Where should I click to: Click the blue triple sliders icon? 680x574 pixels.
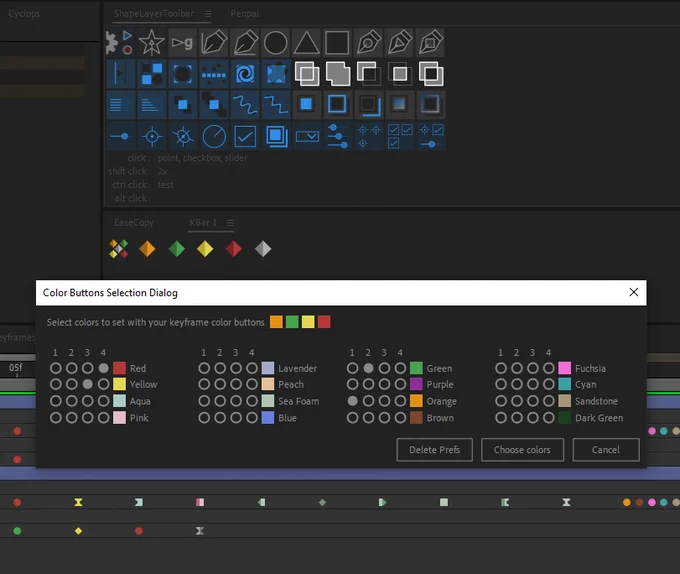[337, 136]
